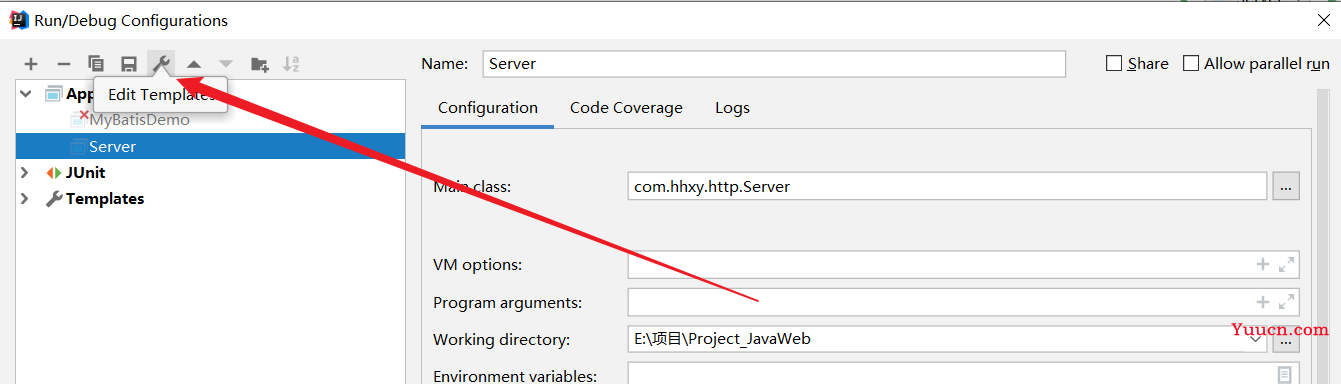The width and height of the screenshot is (1341, 384).
Task: Switch to the Logs tab
Action: click(732, 108)
